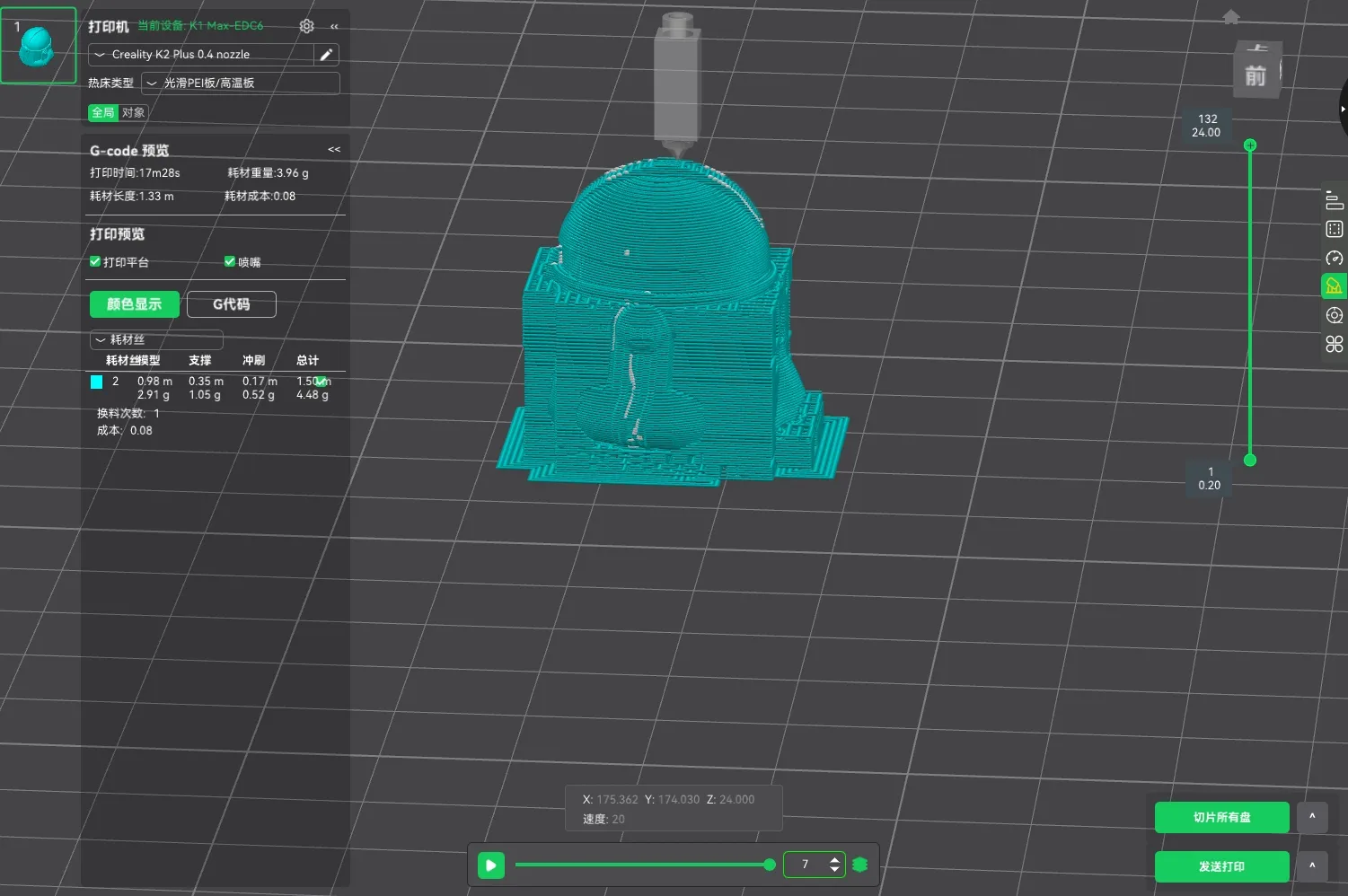This screenshot has width=1348, height=896.
Task: Click the highlighted green preview icon
Action: pyautogui.click(x=1334, y=286)
